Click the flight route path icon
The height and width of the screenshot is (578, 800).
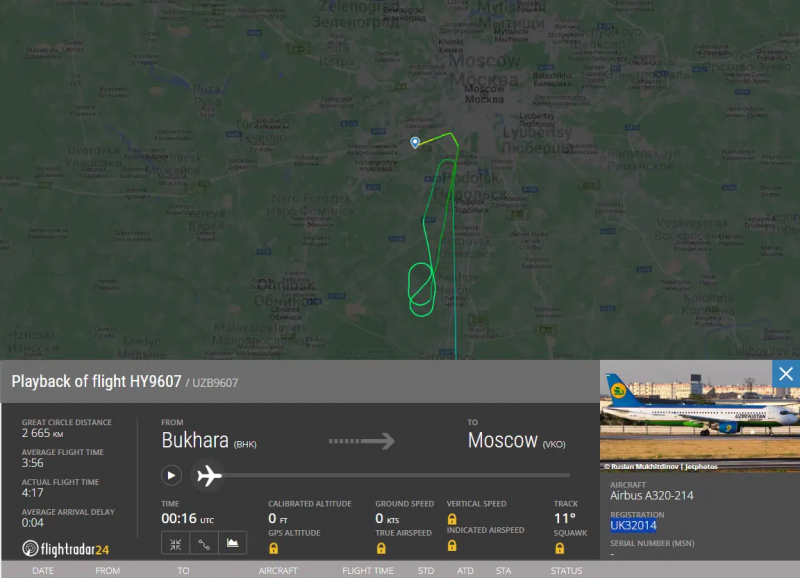[204, 544]
